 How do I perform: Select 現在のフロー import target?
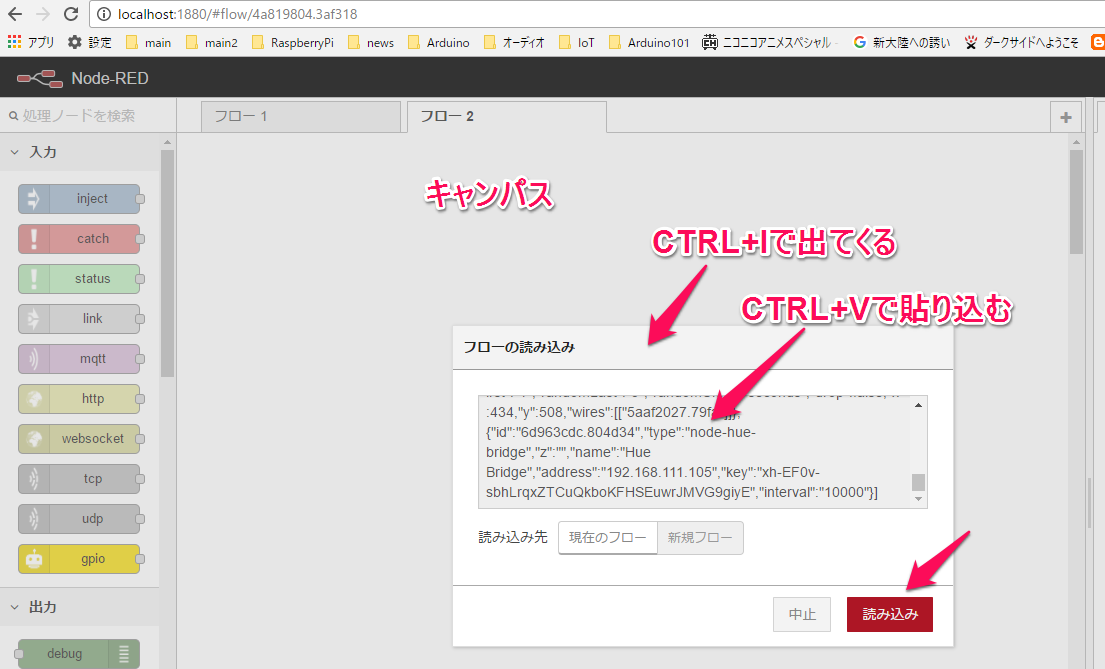[x=607, y=538]
